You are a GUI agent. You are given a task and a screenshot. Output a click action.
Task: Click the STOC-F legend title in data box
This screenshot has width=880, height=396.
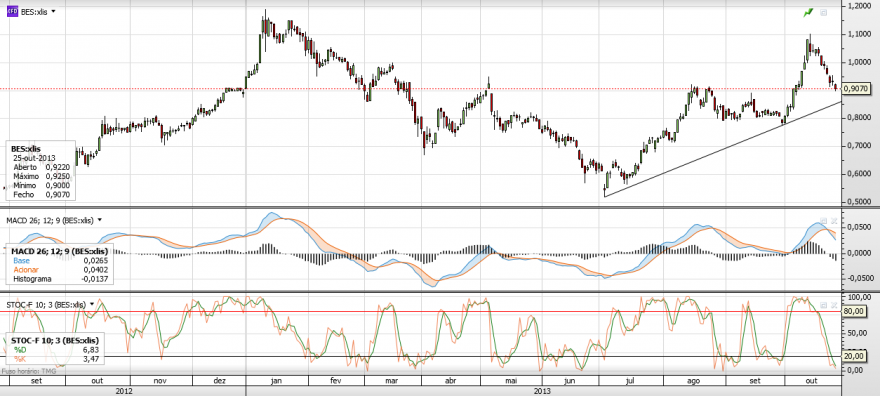55,340
